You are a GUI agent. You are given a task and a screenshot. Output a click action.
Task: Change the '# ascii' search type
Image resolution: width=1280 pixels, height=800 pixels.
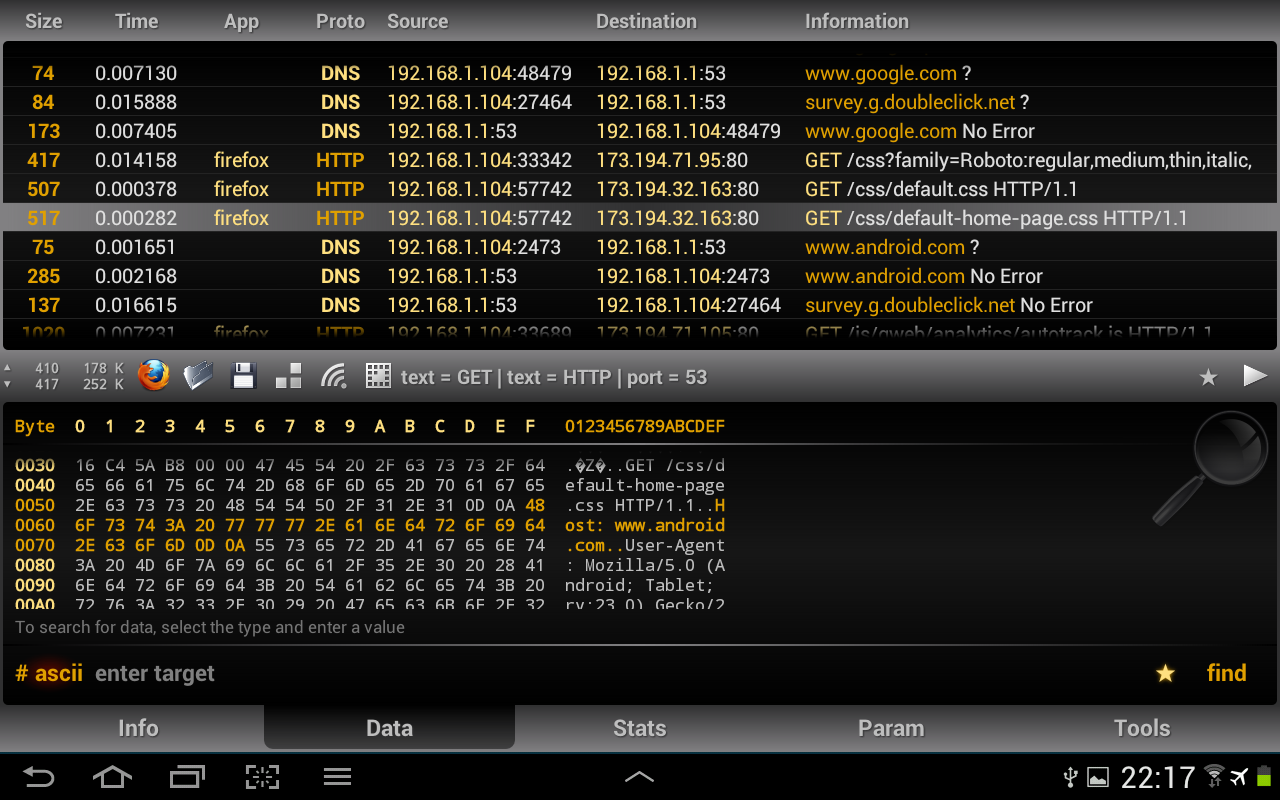click(49, 674)
